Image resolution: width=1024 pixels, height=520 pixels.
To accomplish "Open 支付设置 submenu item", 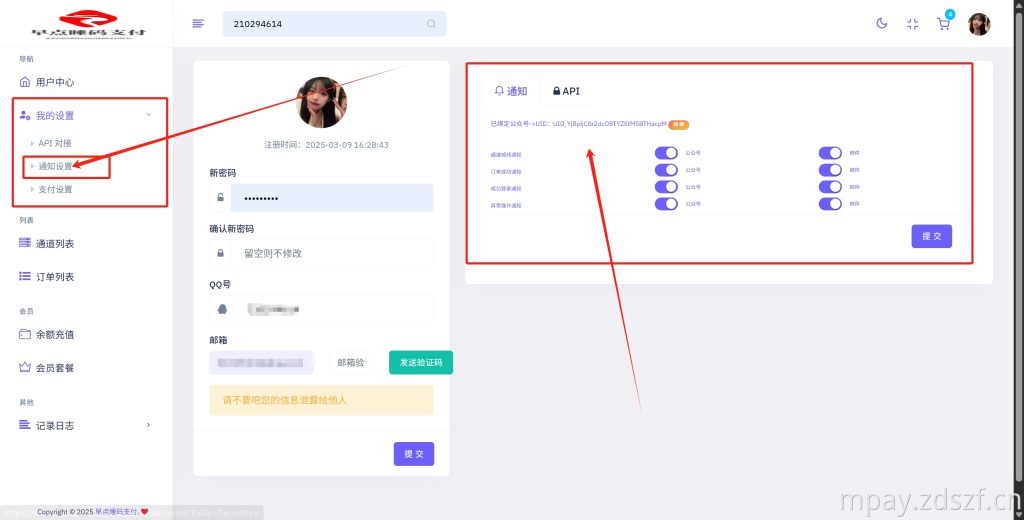I will (x=55, y=189).
